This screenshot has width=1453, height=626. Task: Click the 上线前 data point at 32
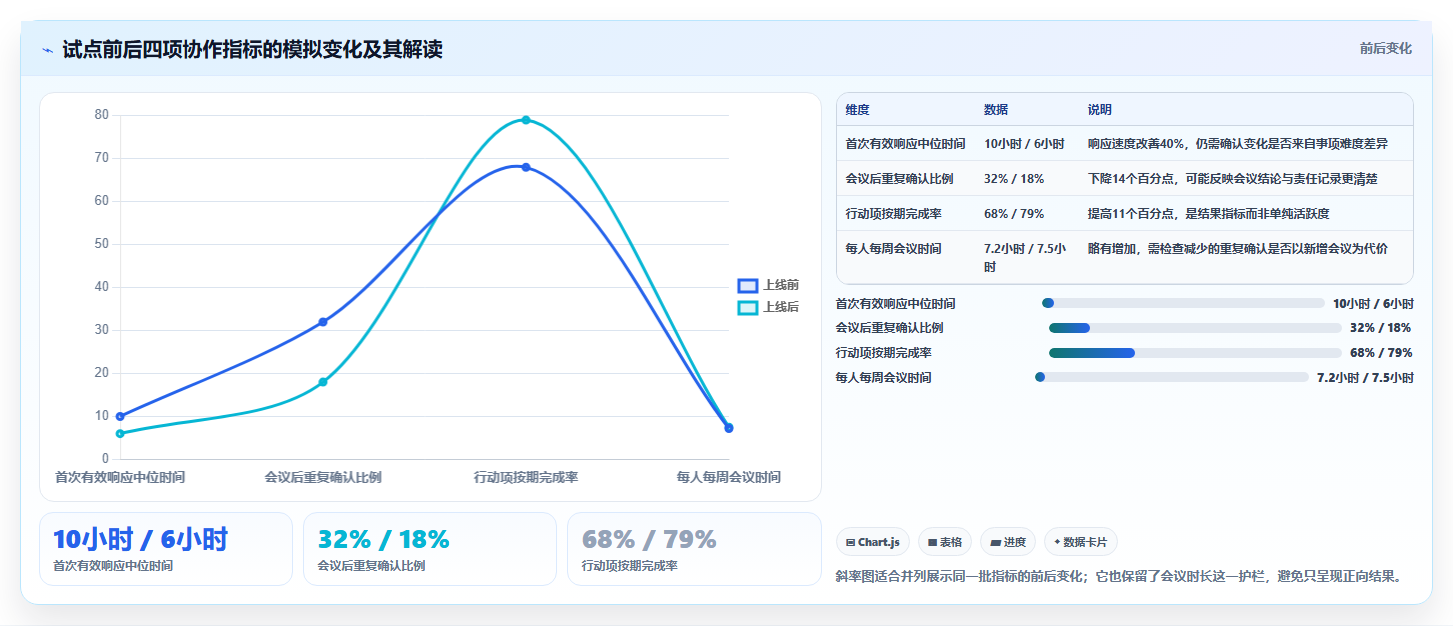coord(323,322)
